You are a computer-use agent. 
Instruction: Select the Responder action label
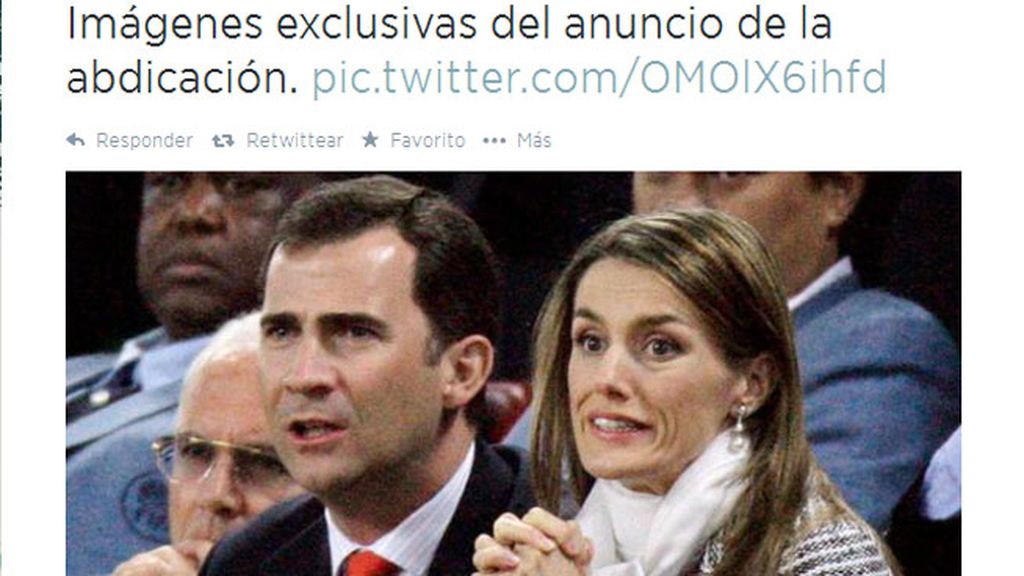pos(144,140)
